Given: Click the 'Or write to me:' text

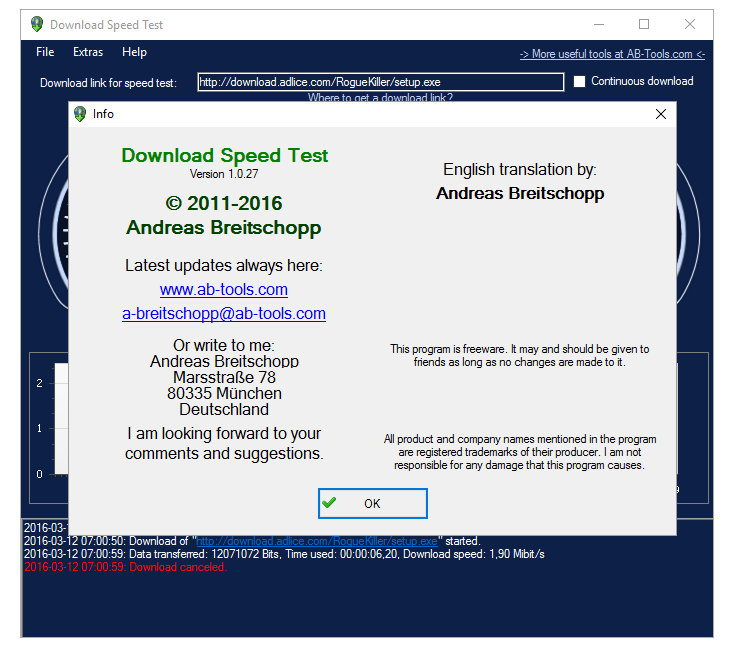Looking at the screenshot, I should coord(224,346).
